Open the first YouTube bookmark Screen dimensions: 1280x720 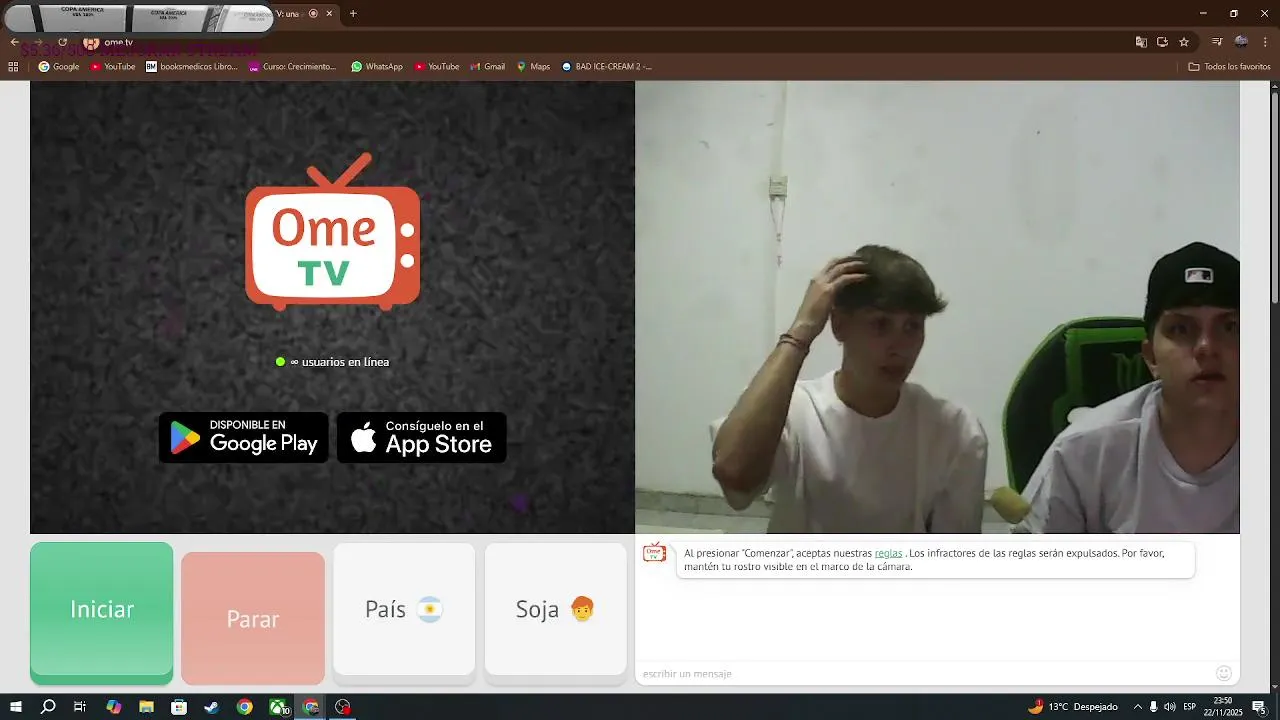(x=113, y=67)
